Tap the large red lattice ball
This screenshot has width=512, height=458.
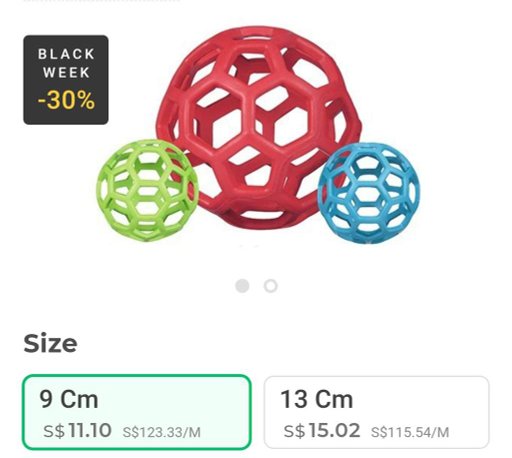(x=259, y=128)
